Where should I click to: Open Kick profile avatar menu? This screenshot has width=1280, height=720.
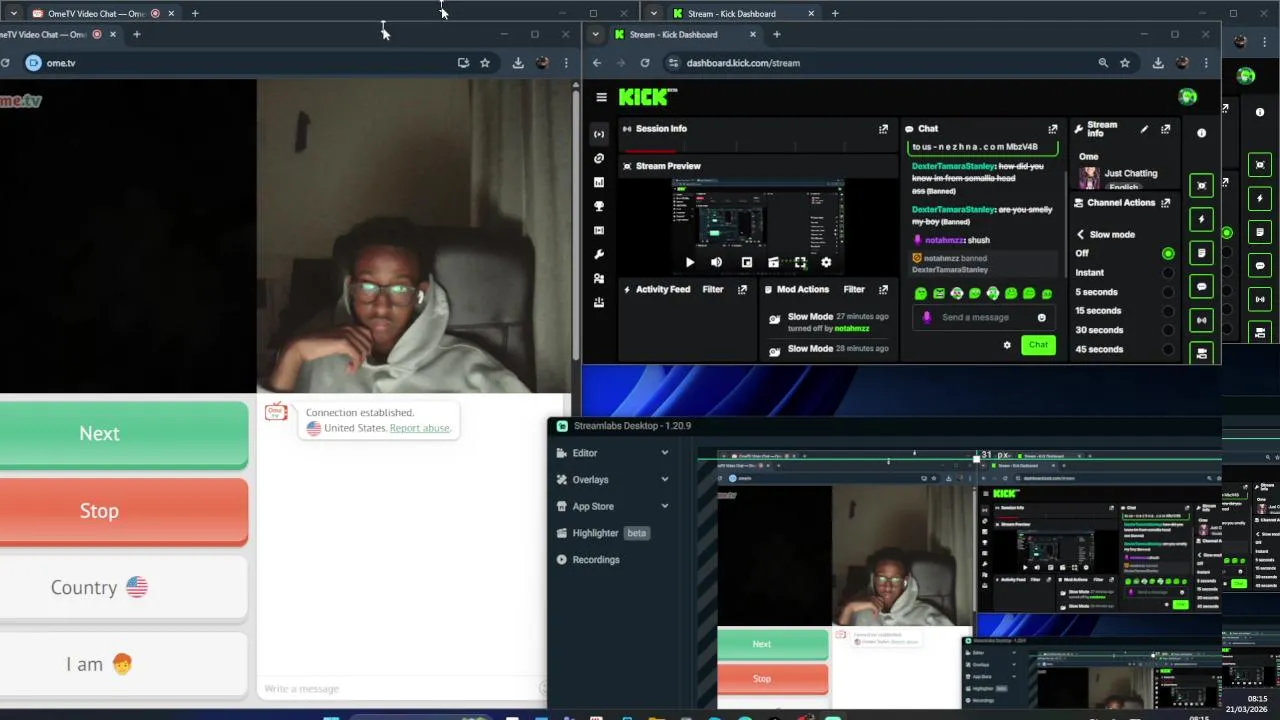1187,97
